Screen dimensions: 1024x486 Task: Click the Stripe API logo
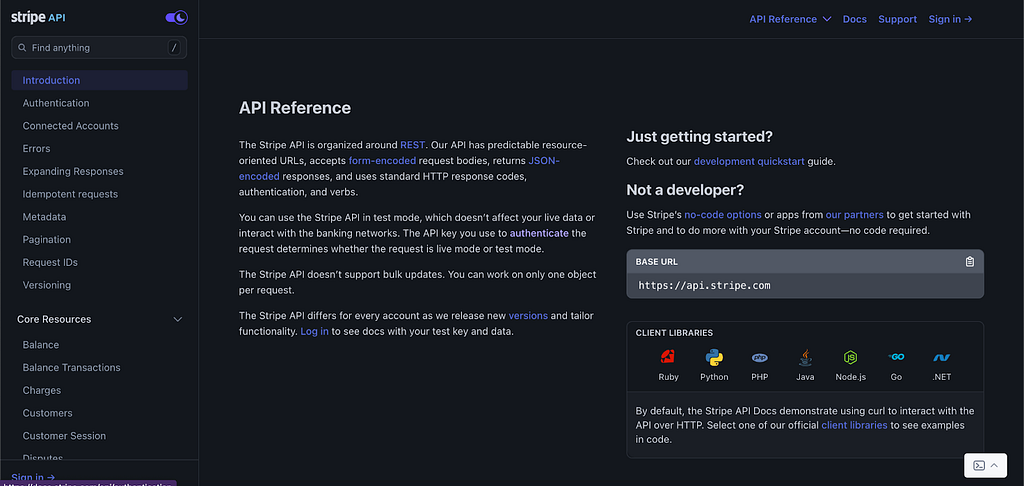pyautogui.click(x=38, y=18)
